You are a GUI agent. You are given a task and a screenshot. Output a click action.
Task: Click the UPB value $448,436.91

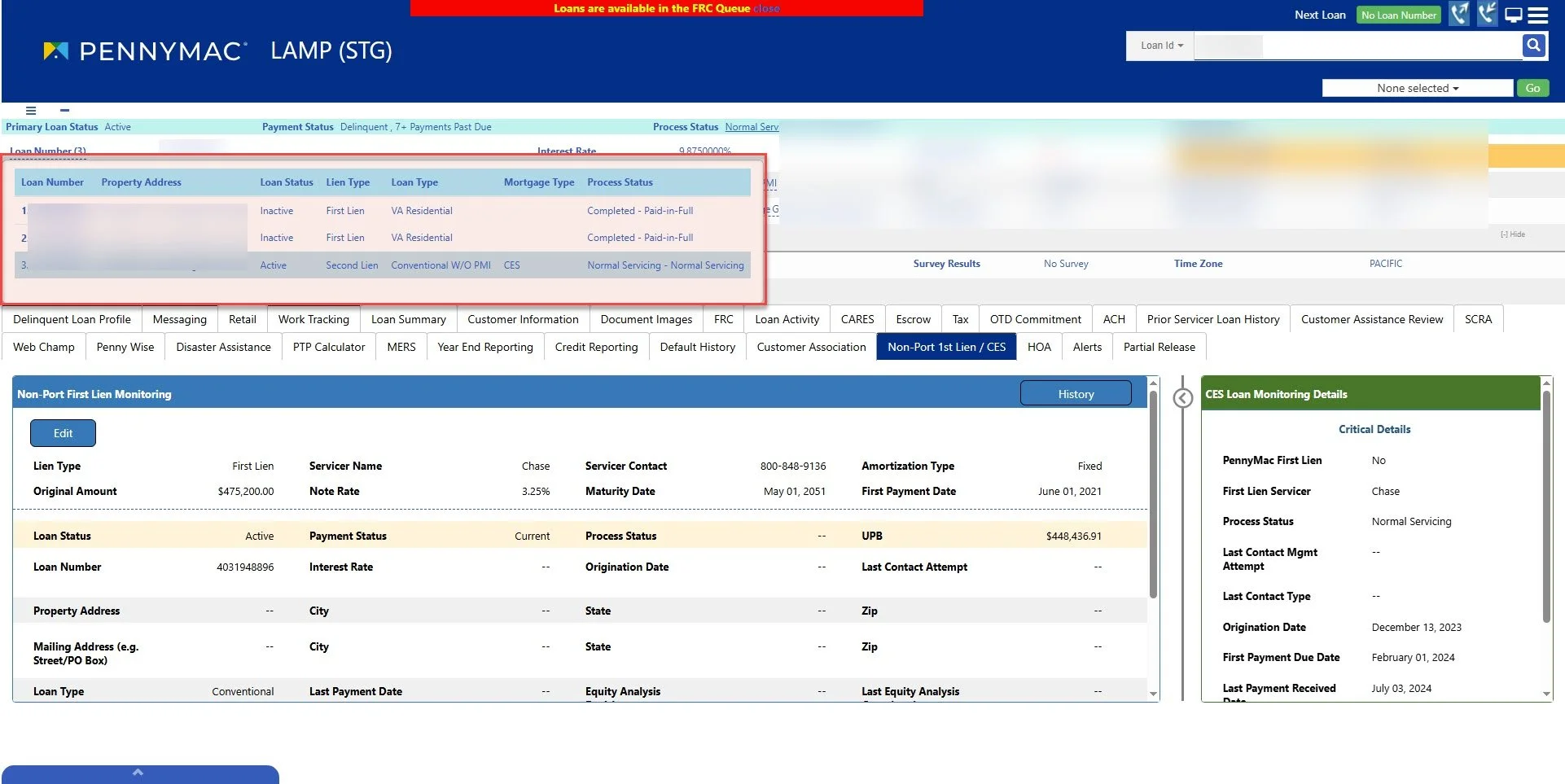[1073, 537]
